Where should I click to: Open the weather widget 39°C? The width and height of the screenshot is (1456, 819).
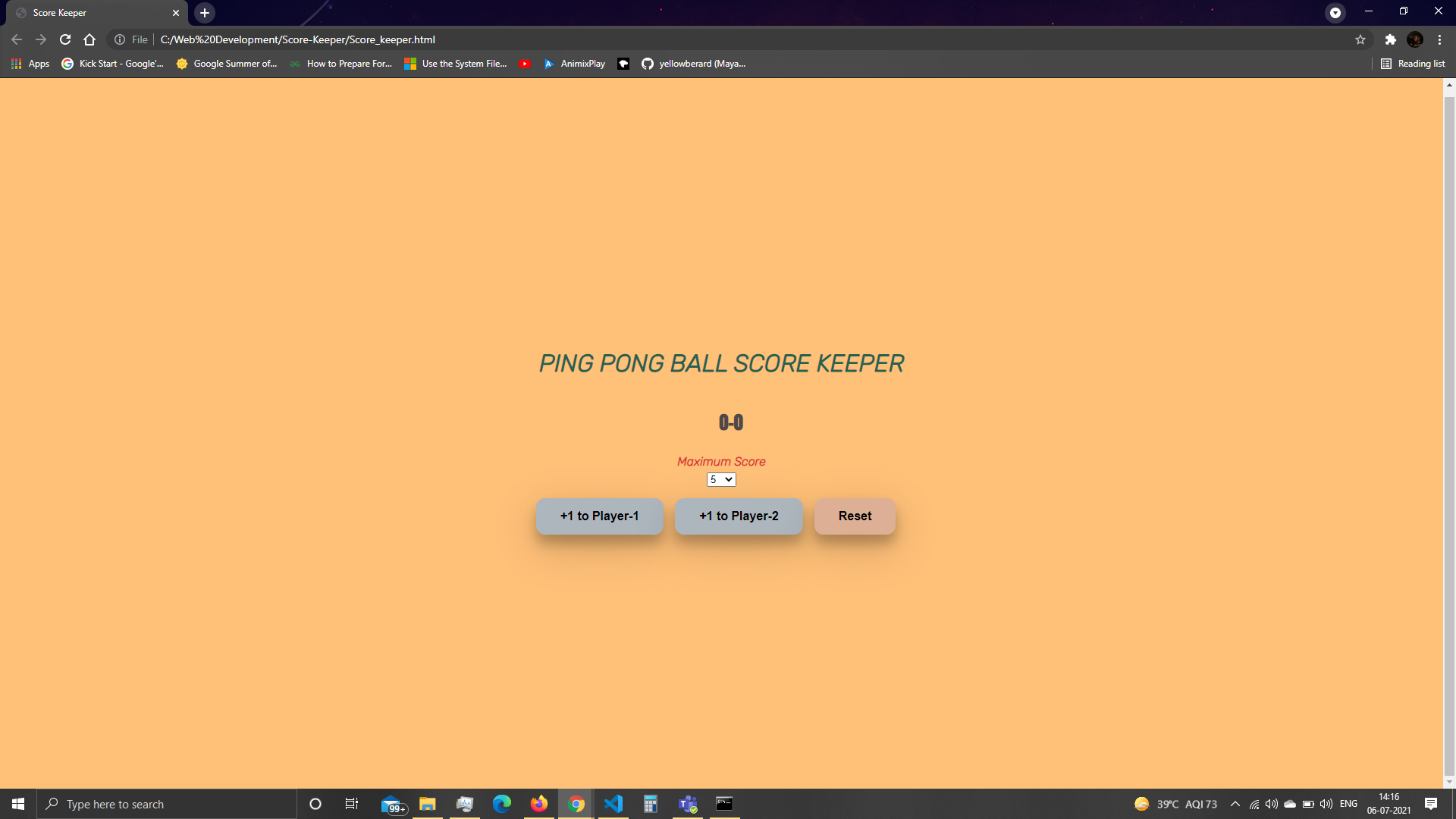(1175, 804)
